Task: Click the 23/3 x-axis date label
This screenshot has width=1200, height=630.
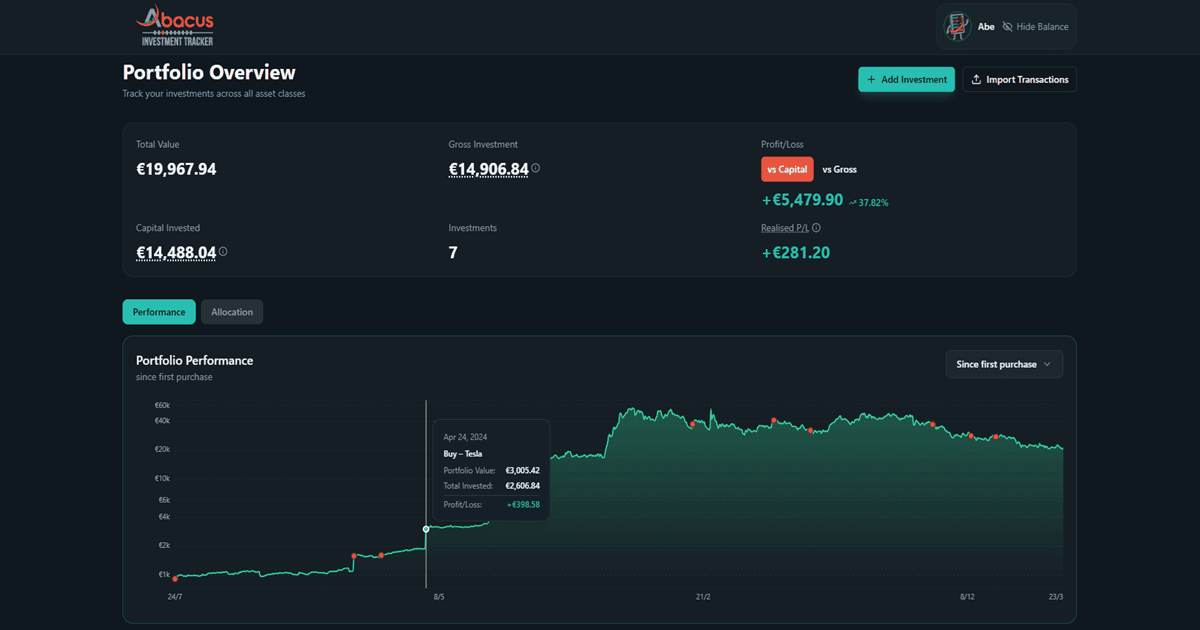Action: (1056, 597)
